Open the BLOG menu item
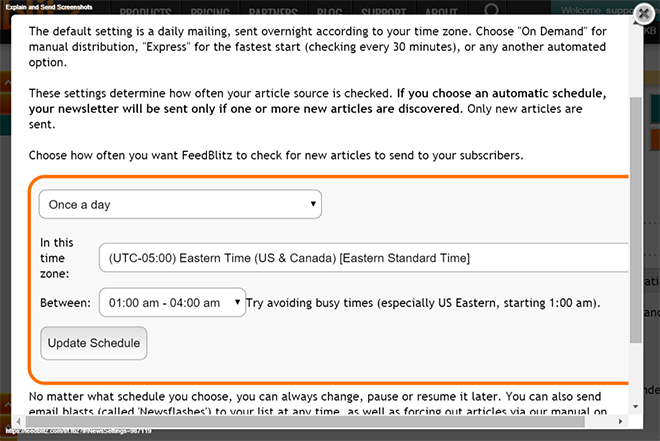660x441 pixels. pyautogui.click(x=329, y=11)
